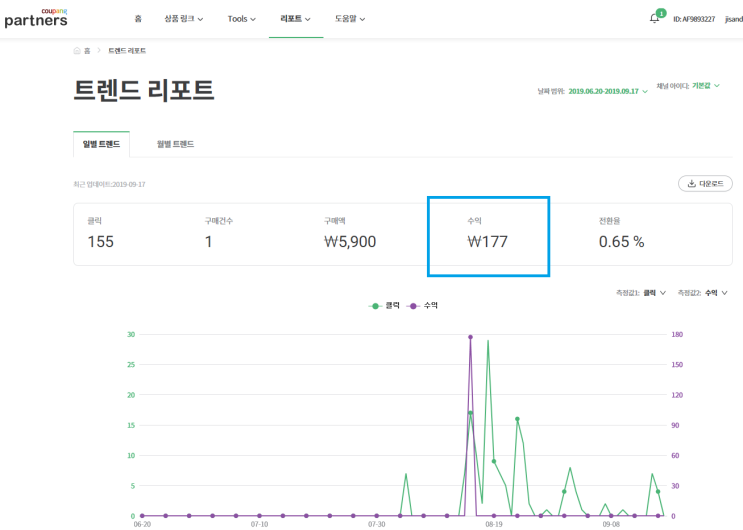Open the 도움말 menu
This screenshot has width=743, height=530.
point(350,19)
